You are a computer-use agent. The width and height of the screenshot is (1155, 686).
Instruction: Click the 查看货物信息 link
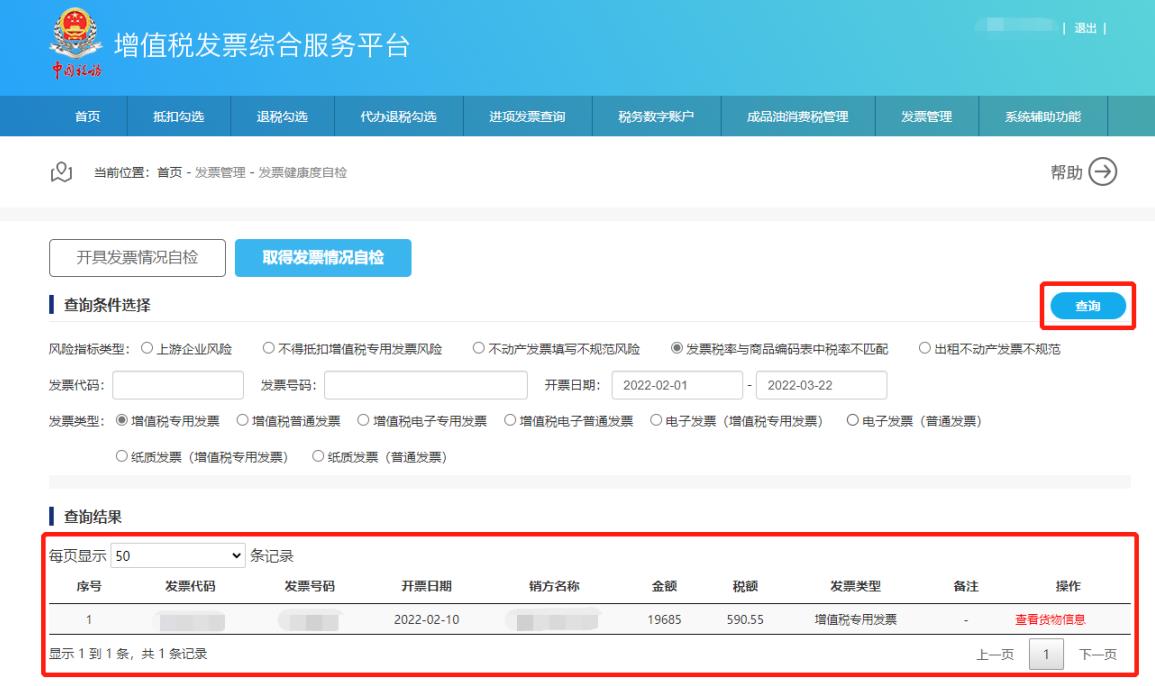coord(1050,619)
